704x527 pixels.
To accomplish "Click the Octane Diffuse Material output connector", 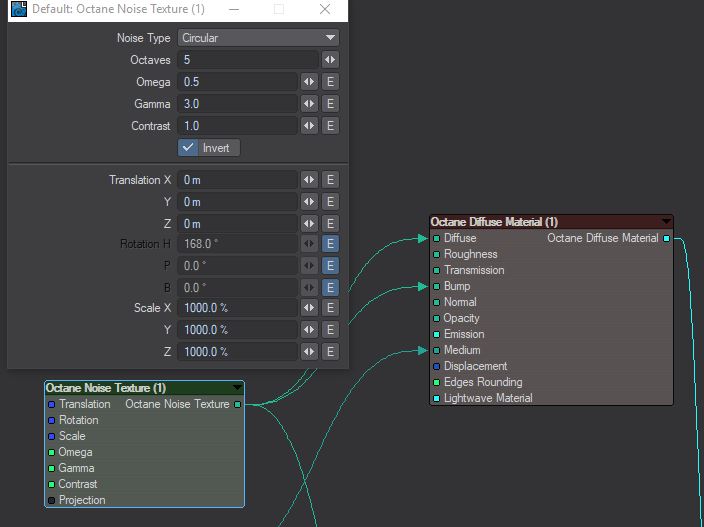I will coord(667,238).
